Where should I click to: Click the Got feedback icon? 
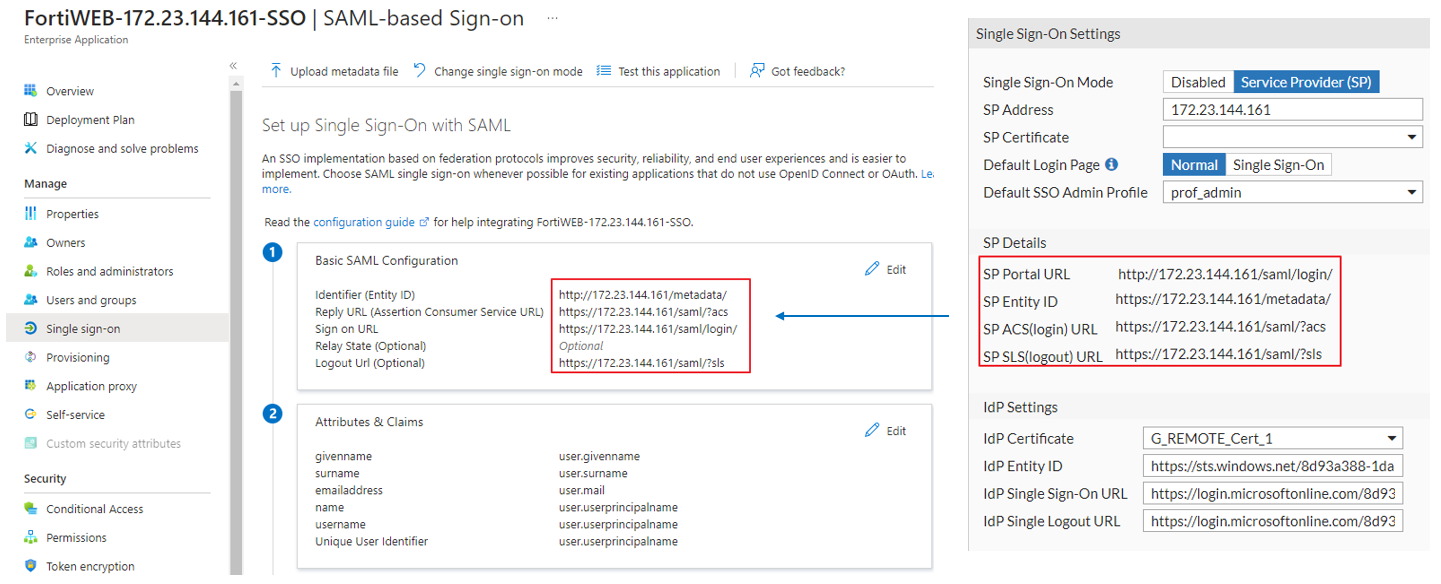pyautogui.click(x=755, y=71)
